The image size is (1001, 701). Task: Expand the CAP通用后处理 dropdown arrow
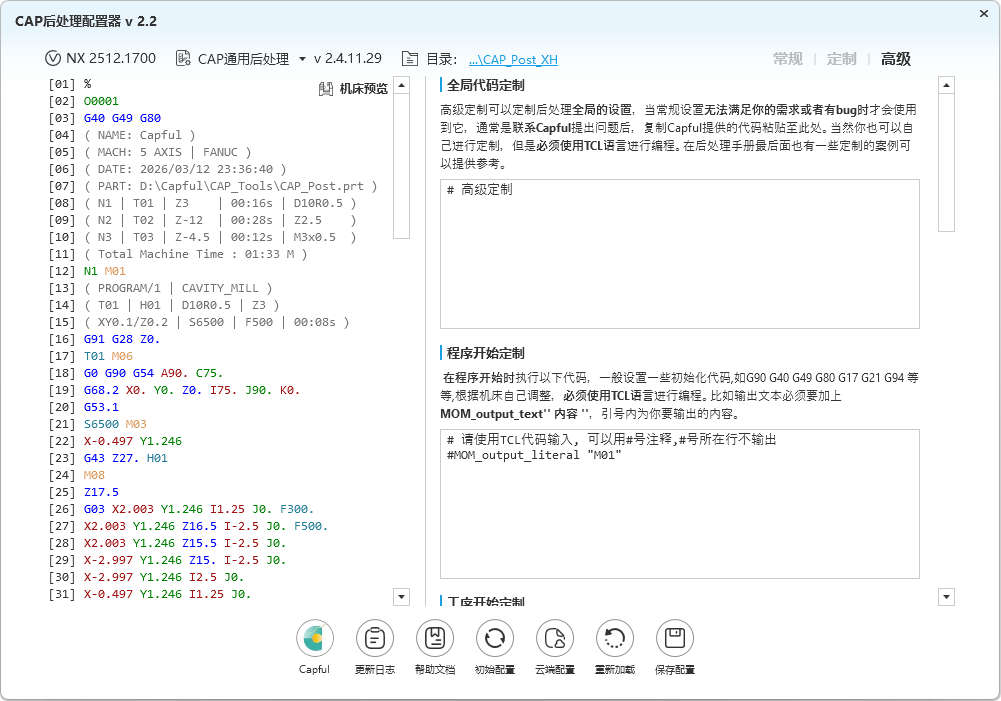coord(302,59)
